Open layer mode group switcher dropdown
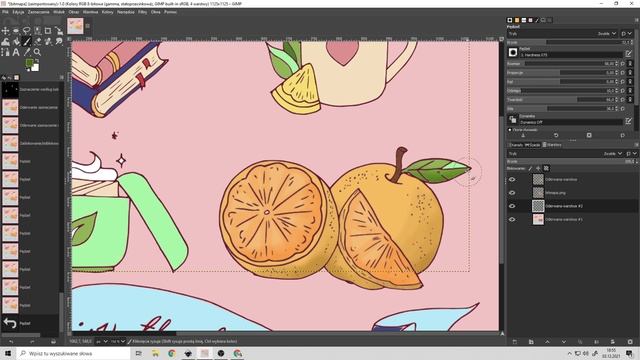This screenshot has height=360, width=640. 631,153
